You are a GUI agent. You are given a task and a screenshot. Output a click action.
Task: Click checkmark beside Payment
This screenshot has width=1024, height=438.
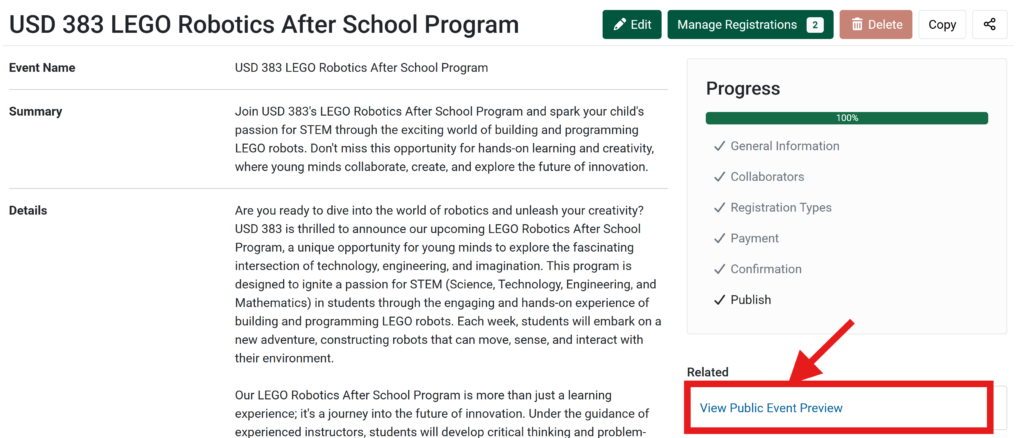(719, 239)
